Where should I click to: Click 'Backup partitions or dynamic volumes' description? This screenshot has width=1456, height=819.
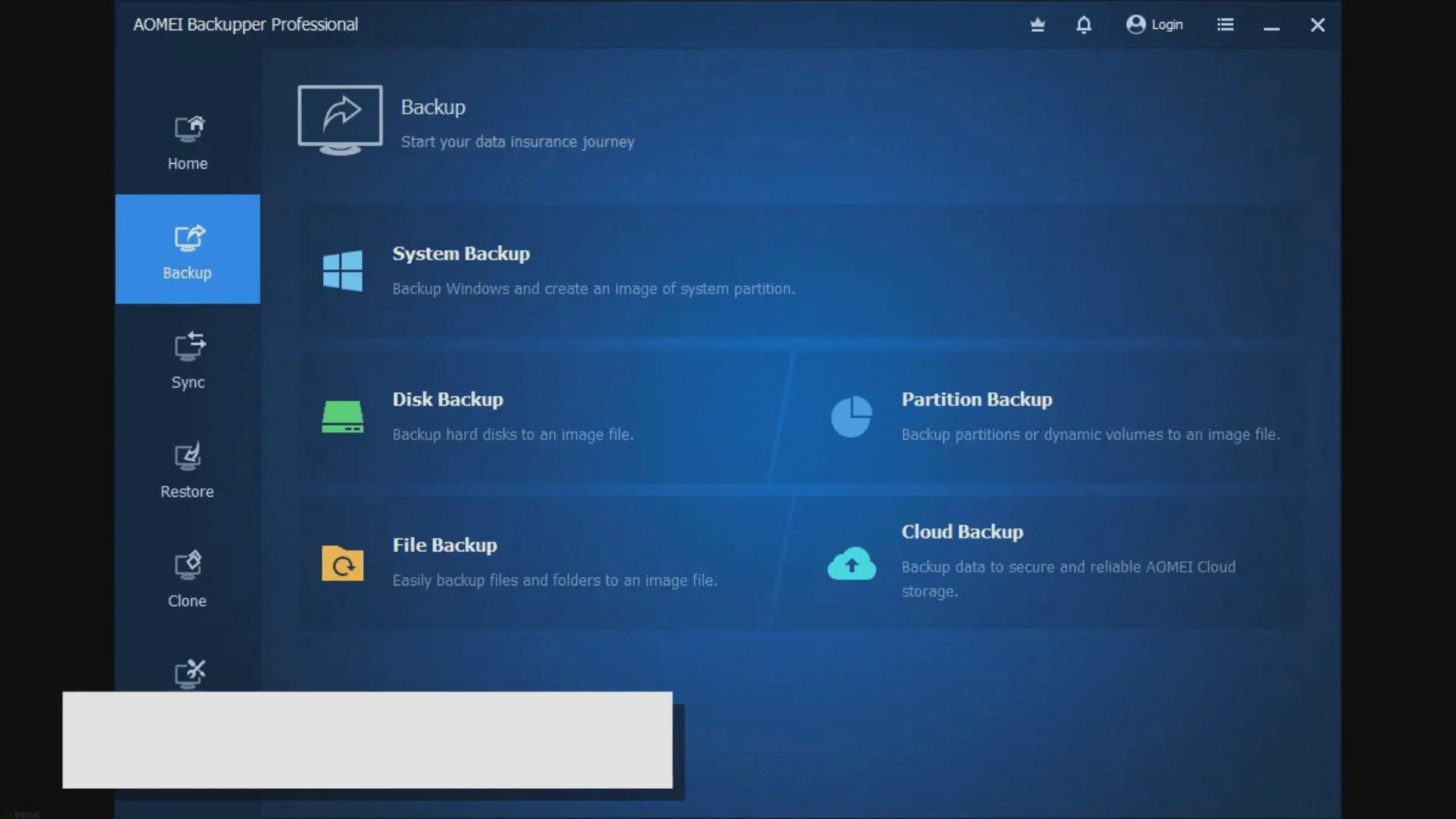point(1090,435)
